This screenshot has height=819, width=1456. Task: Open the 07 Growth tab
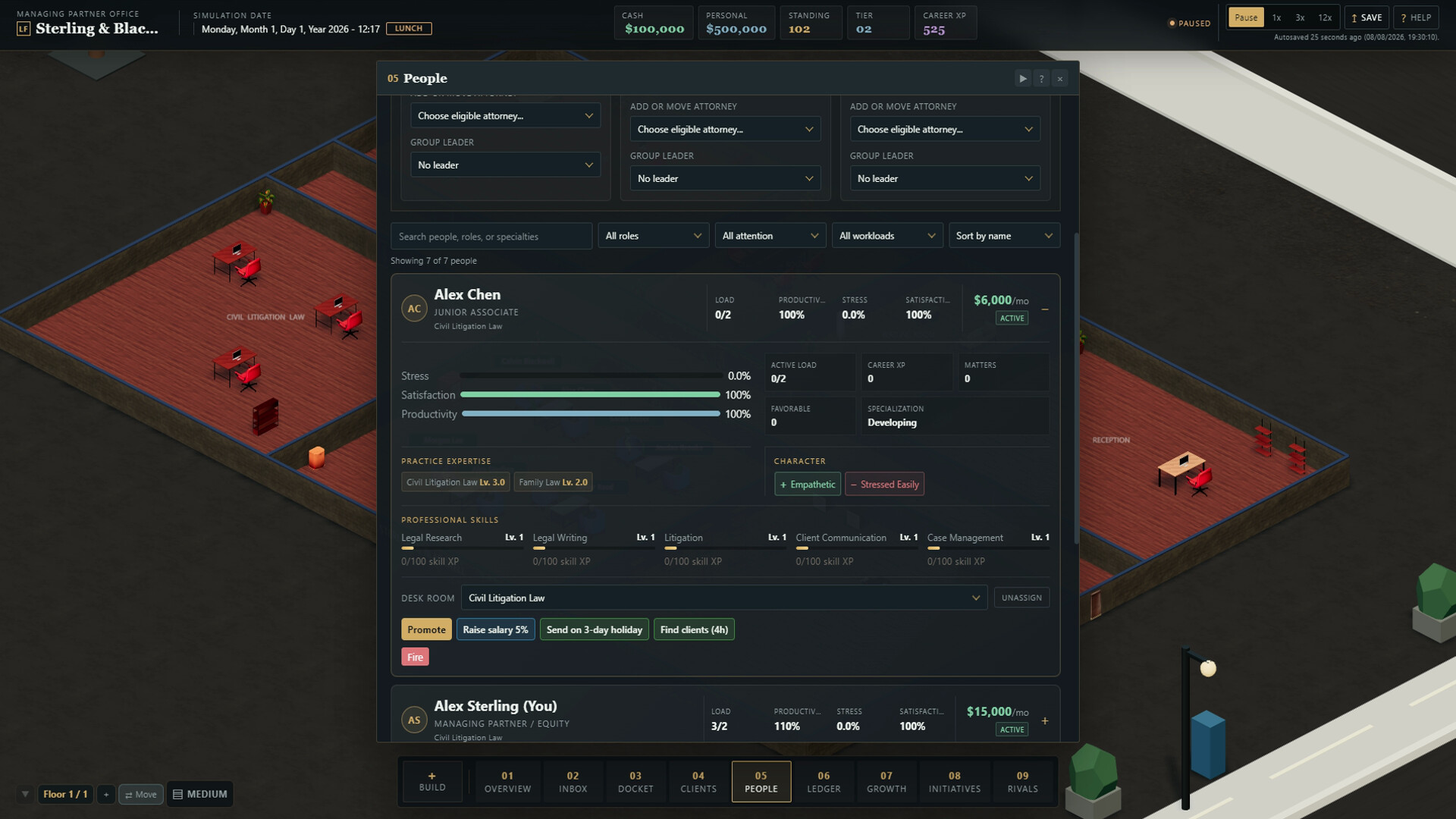point(886,781)
